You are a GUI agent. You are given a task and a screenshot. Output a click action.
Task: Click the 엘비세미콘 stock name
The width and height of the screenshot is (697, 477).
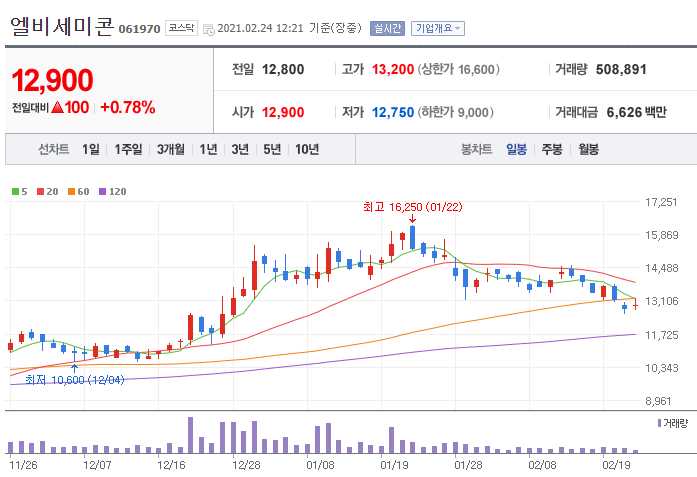tap(62, 27)
